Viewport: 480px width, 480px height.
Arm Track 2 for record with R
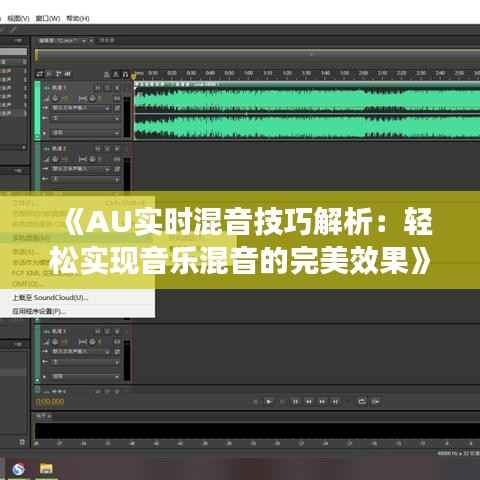117,149
